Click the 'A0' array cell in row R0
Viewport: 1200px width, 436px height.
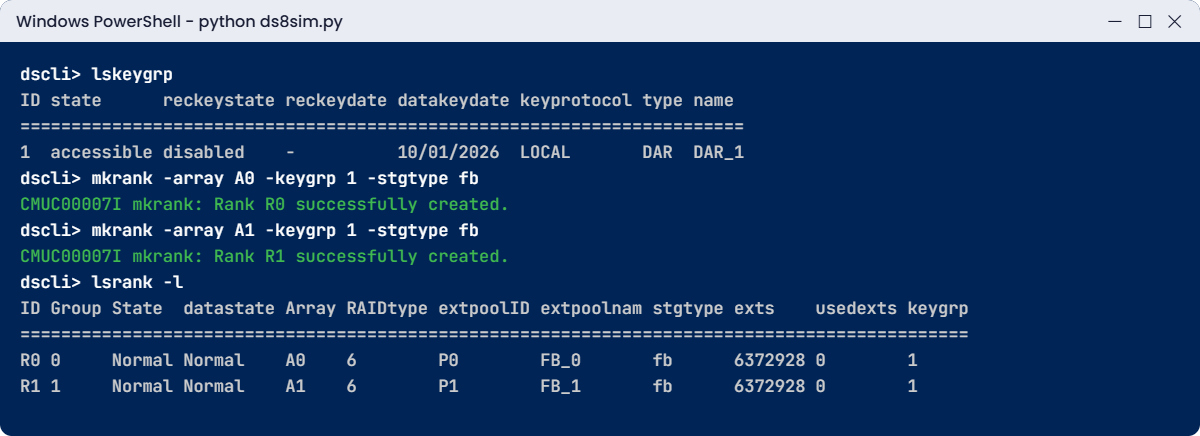pos(295,360)
